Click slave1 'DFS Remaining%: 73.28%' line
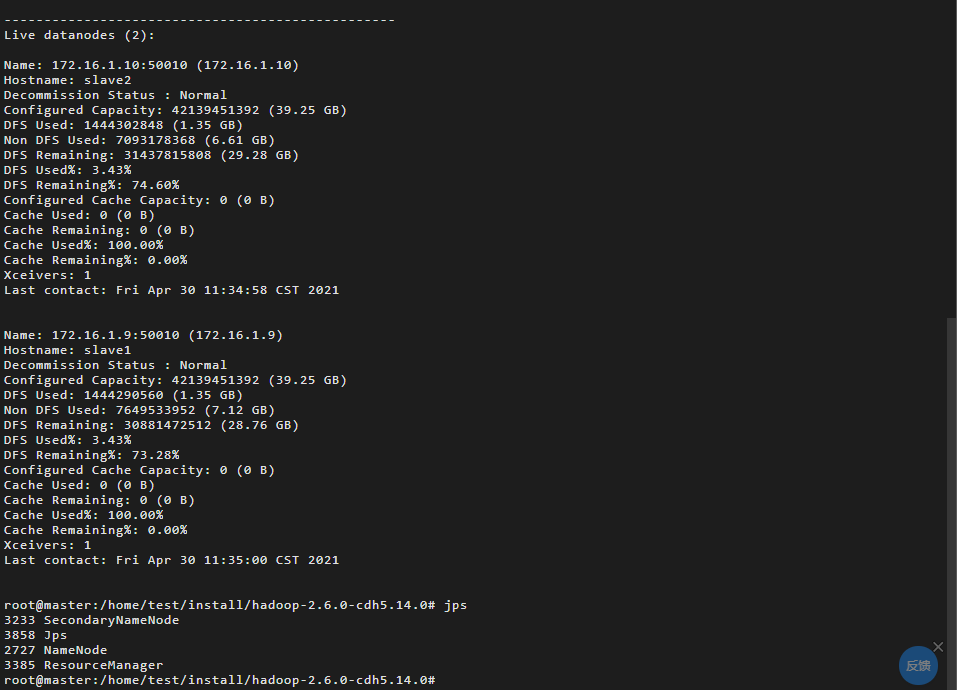The height and width of the screenshot is (690, 957). point(92,455)
